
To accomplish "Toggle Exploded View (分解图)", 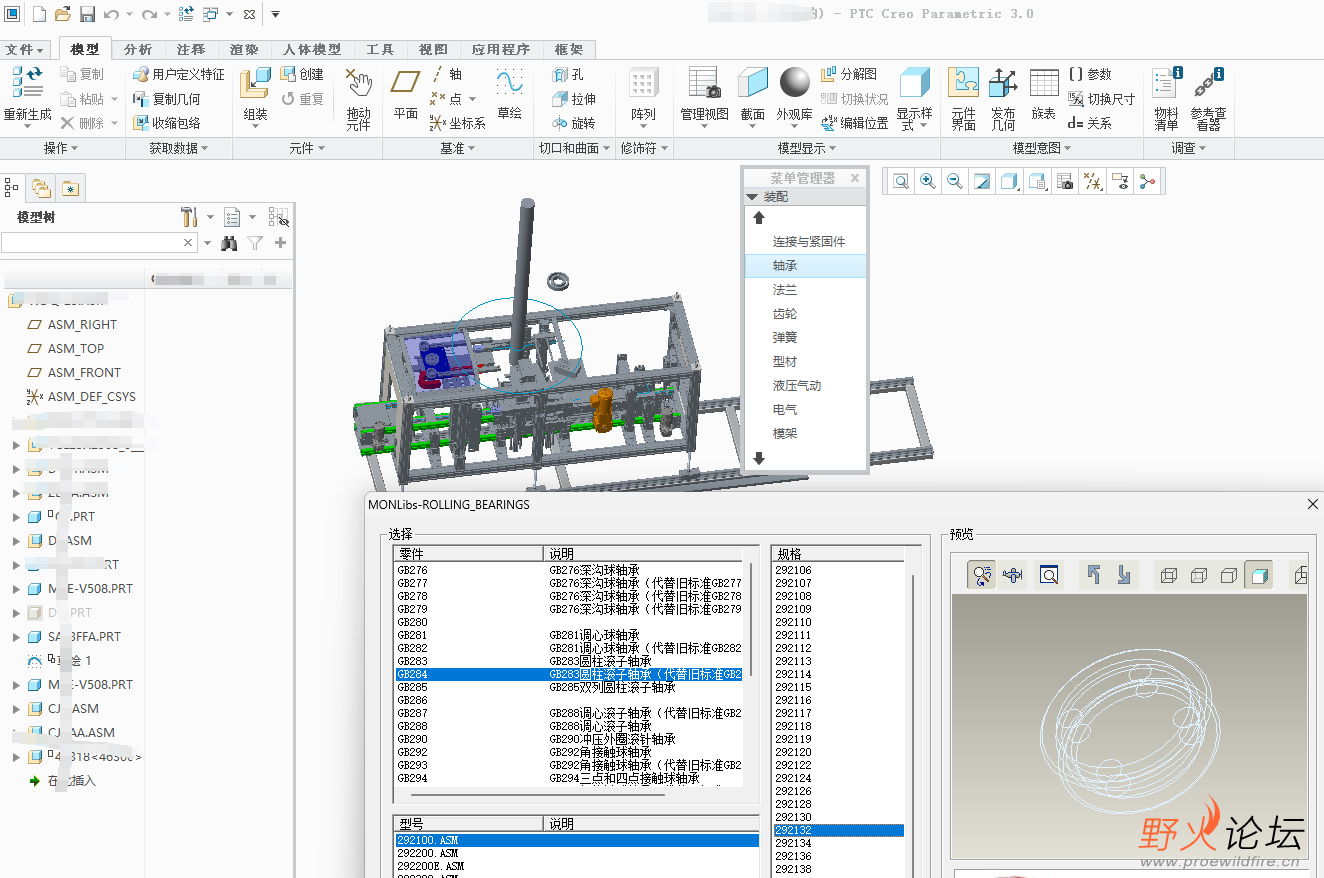I will coord(849,74).
